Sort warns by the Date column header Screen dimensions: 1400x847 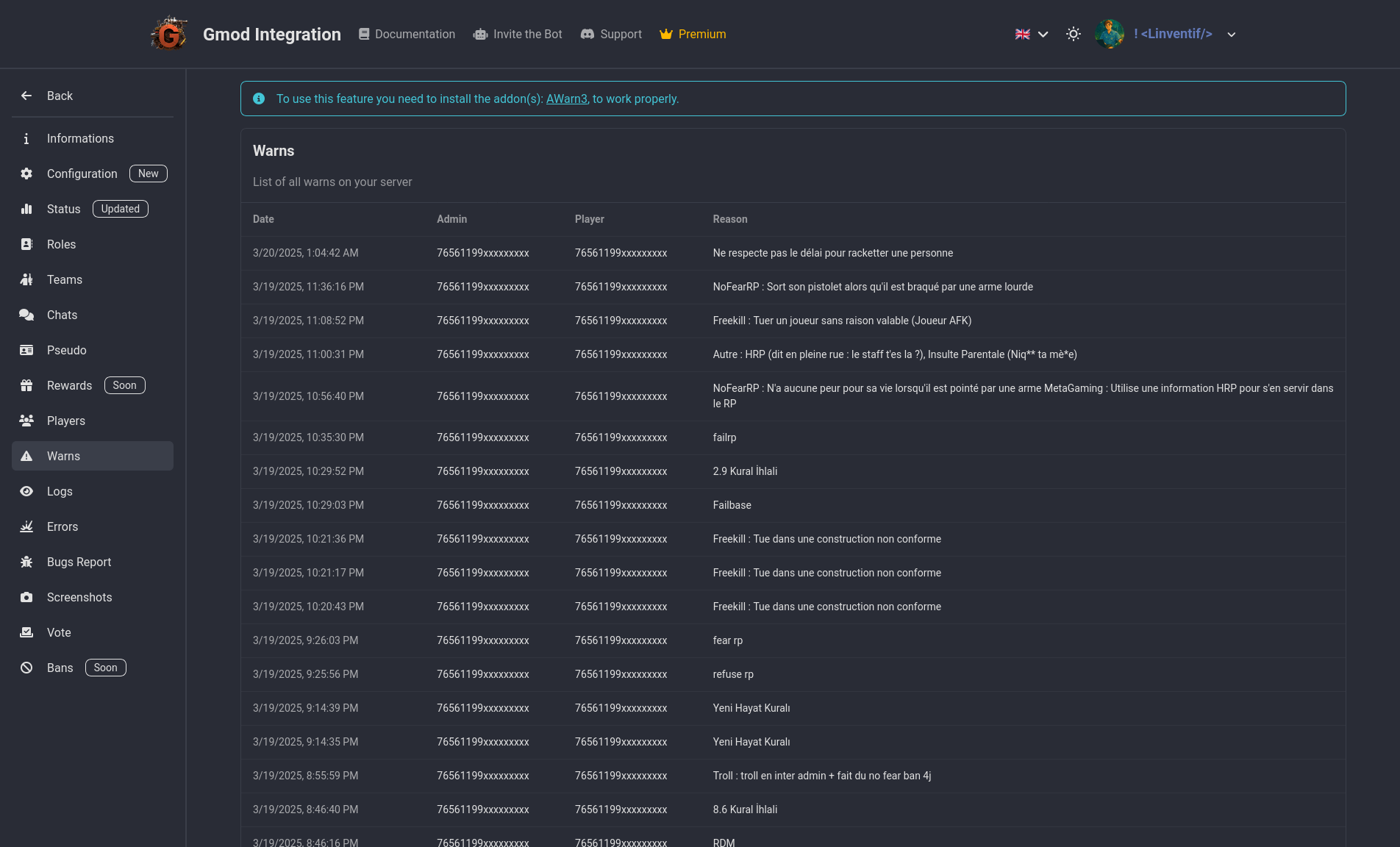(x=263, y=219)
